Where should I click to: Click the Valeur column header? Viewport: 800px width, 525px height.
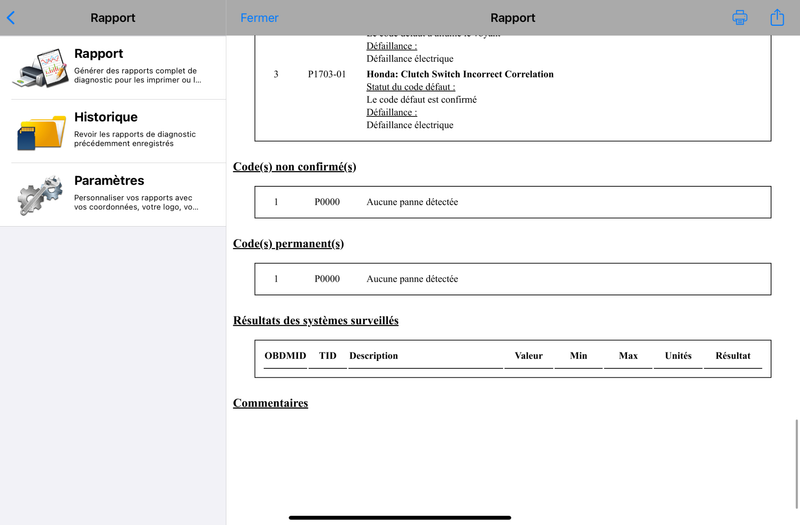529,356
